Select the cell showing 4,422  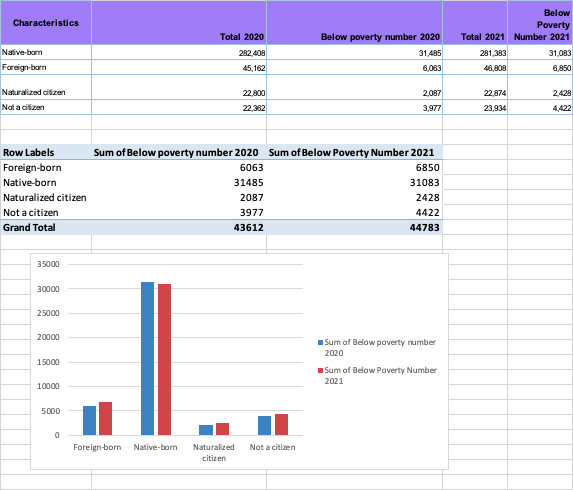(x=540, y=107)
